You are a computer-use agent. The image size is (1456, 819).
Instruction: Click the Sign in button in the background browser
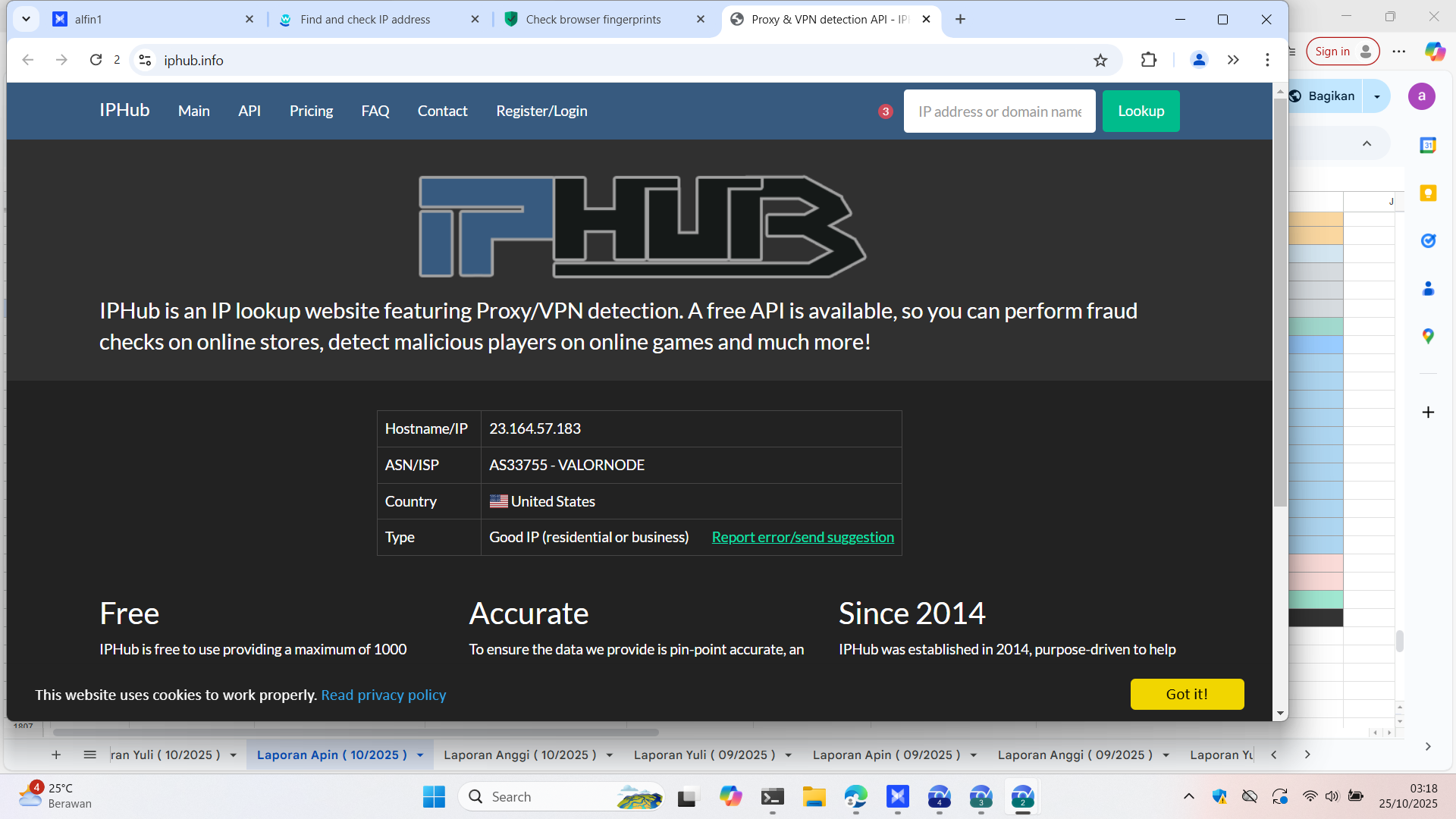point(1342,52)
